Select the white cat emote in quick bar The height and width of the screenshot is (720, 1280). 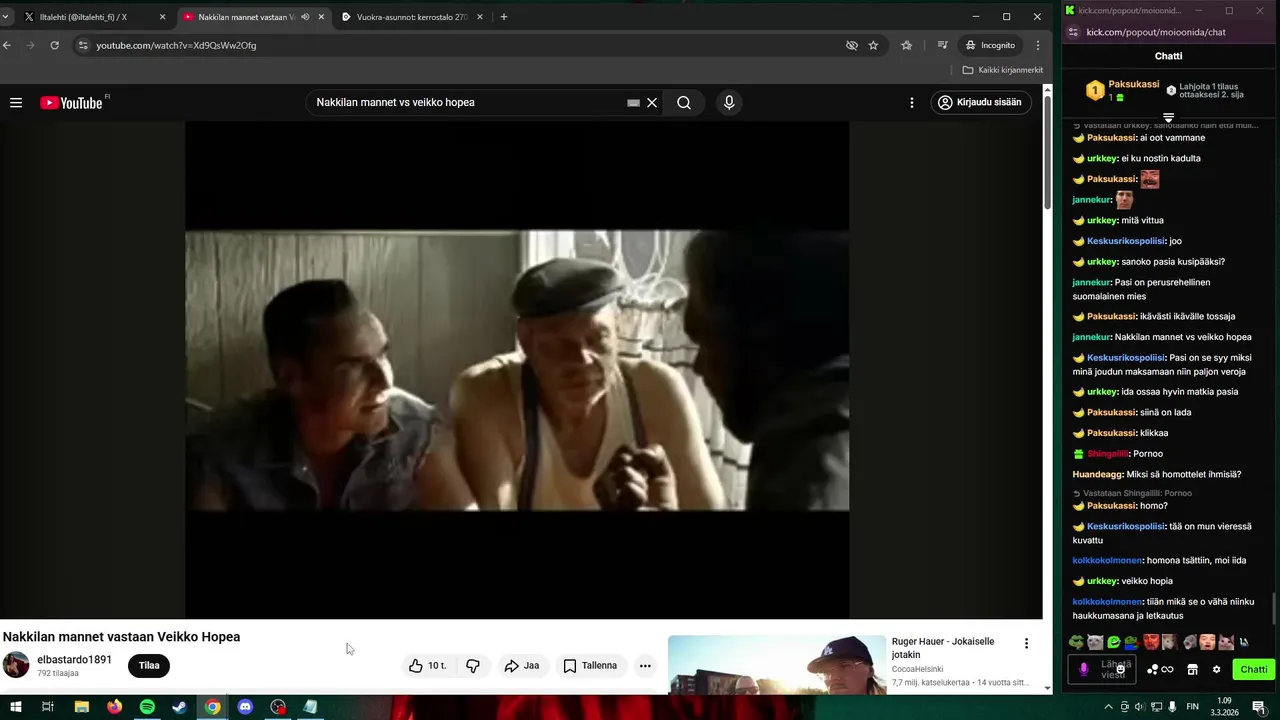click(1095, 642)
